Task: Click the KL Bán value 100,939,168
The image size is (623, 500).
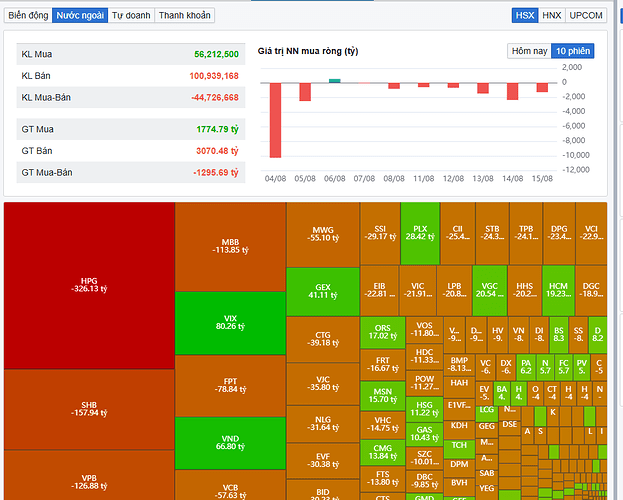Action: pyautogui.click(x=214, y=76)
